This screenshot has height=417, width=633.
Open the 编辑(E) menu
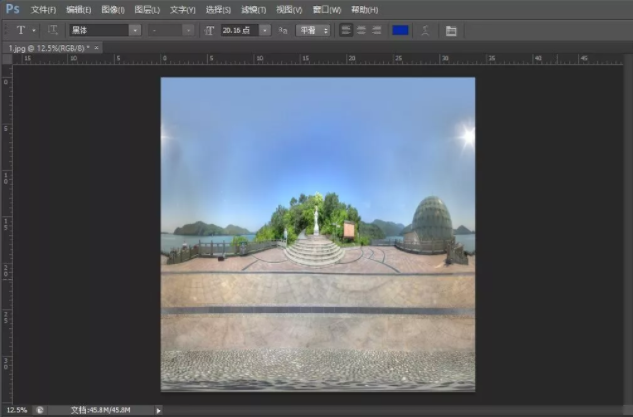78,10
